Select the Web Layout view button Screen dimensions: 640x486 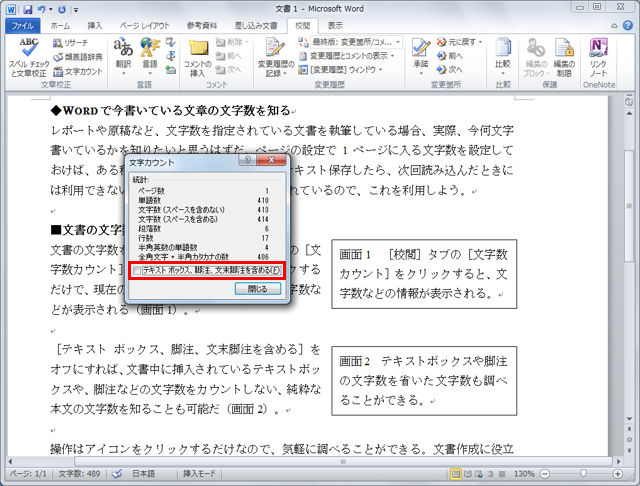[x=479, y=474]
